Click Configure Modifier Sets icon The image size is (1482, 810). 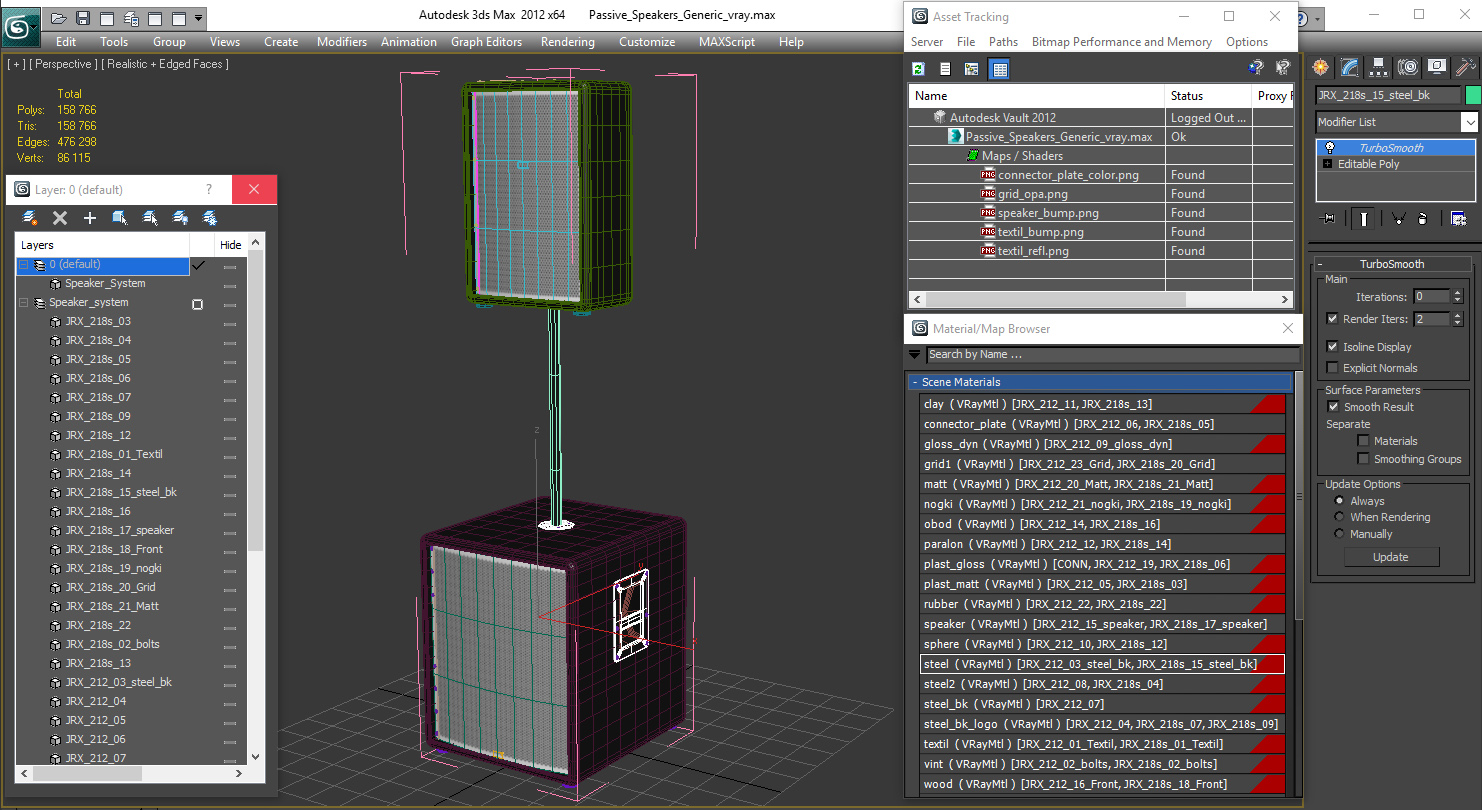point(1458,218)
